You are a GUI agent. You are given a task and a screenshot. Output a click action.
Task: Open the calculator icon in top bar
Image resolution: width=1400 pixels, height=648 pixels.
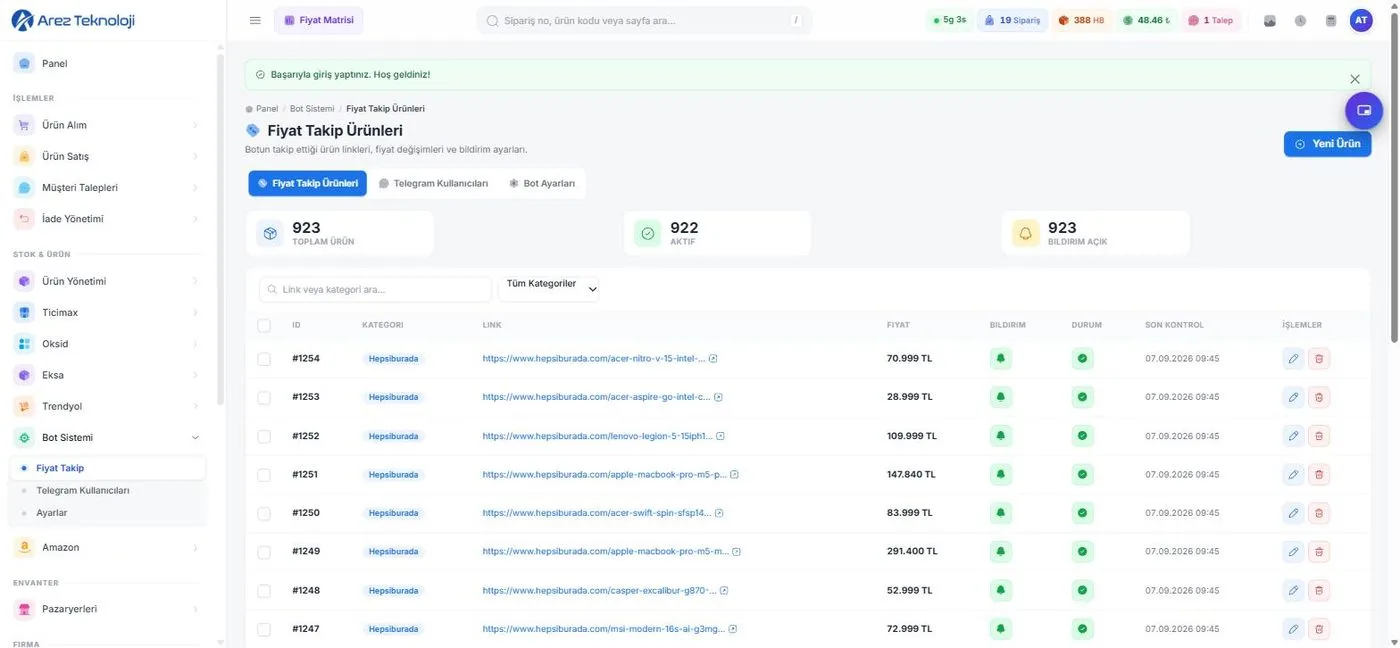click(1330, 20)
